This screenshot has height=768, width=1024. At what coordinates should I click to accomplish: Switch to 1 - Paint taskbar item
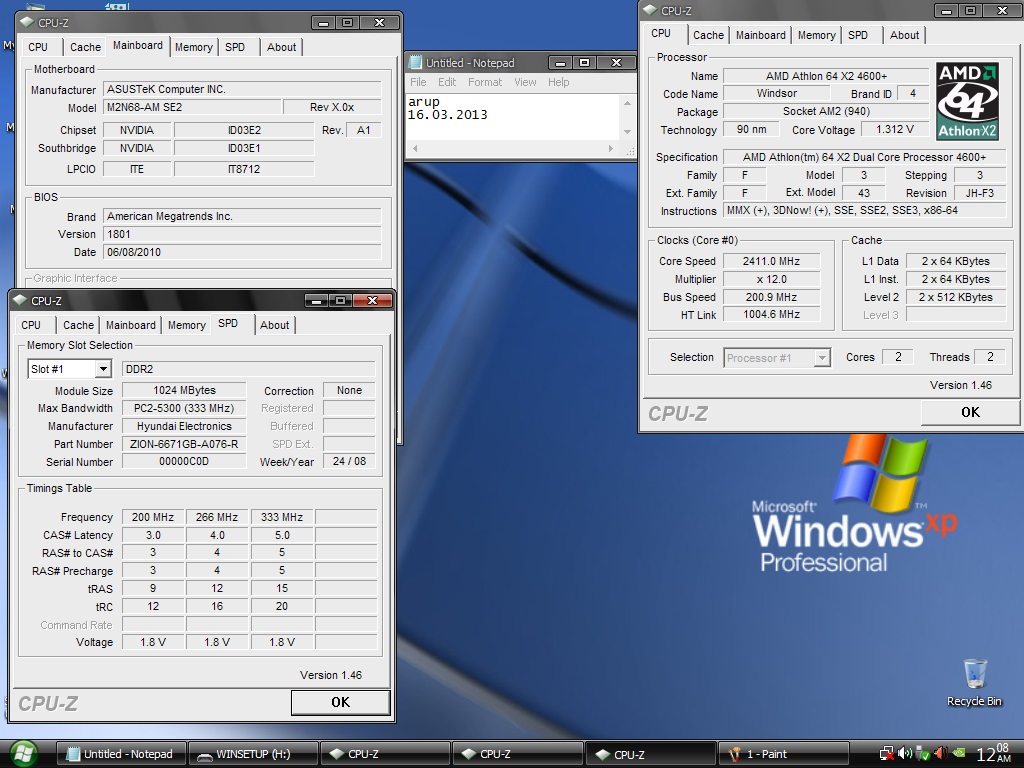(783, 754)
